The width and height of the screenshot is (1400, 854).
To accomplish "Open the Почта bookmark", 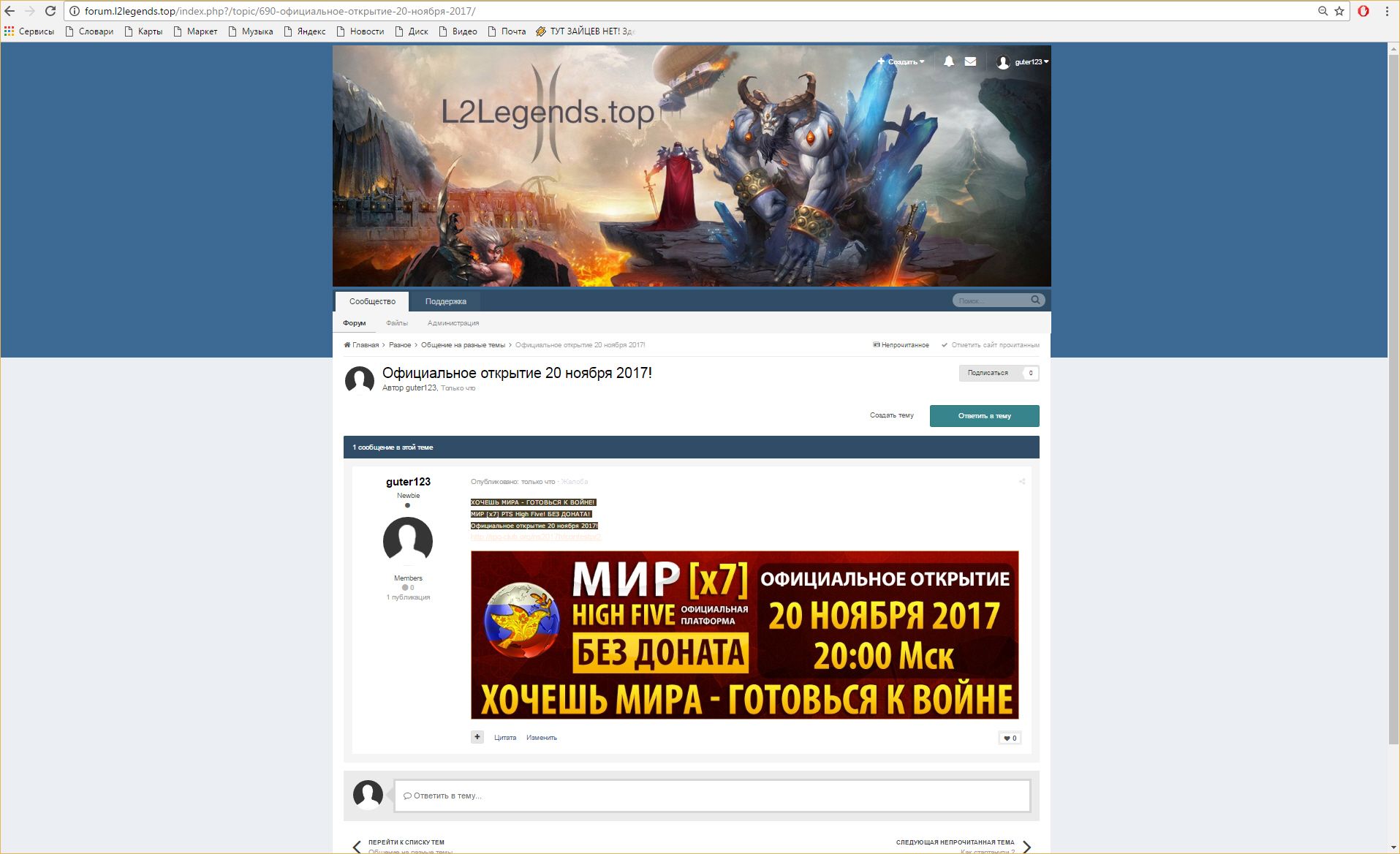I will click(507, 31).
